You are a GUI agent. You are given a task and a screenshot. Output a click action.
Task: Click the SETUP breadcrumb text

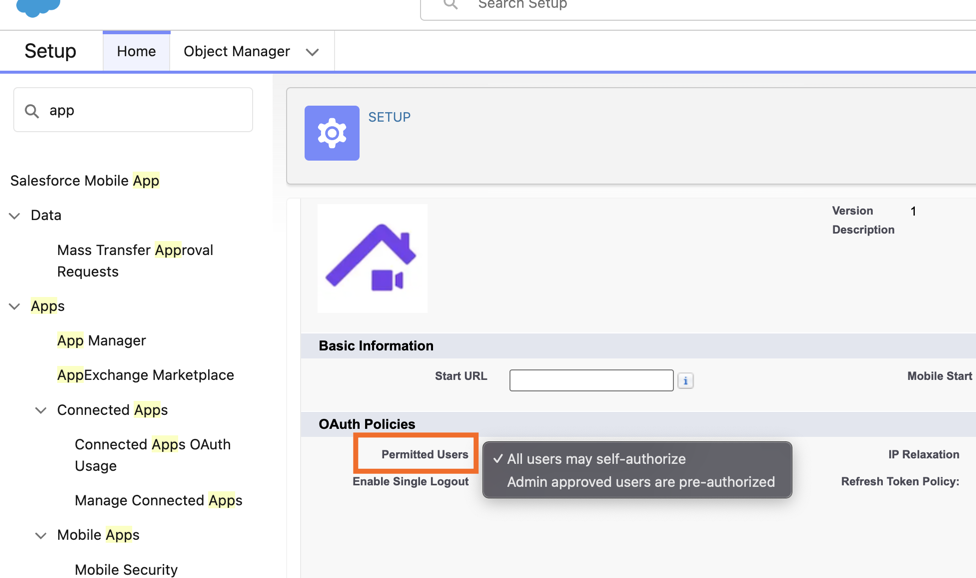pos(390,117)
